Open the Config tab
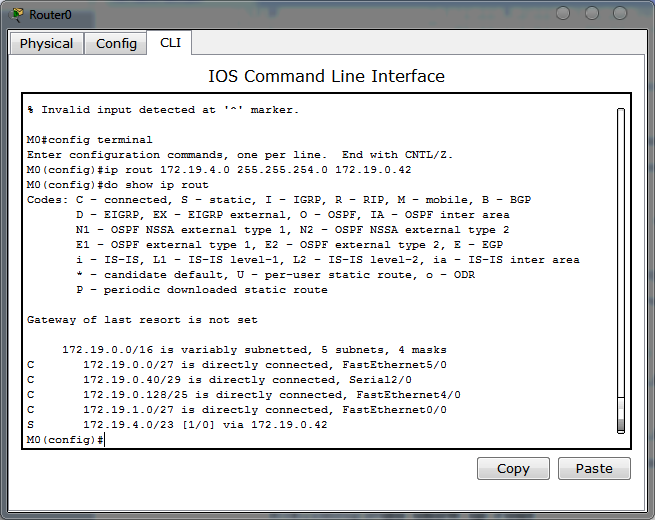655x520 pixels. click(116, 44)
